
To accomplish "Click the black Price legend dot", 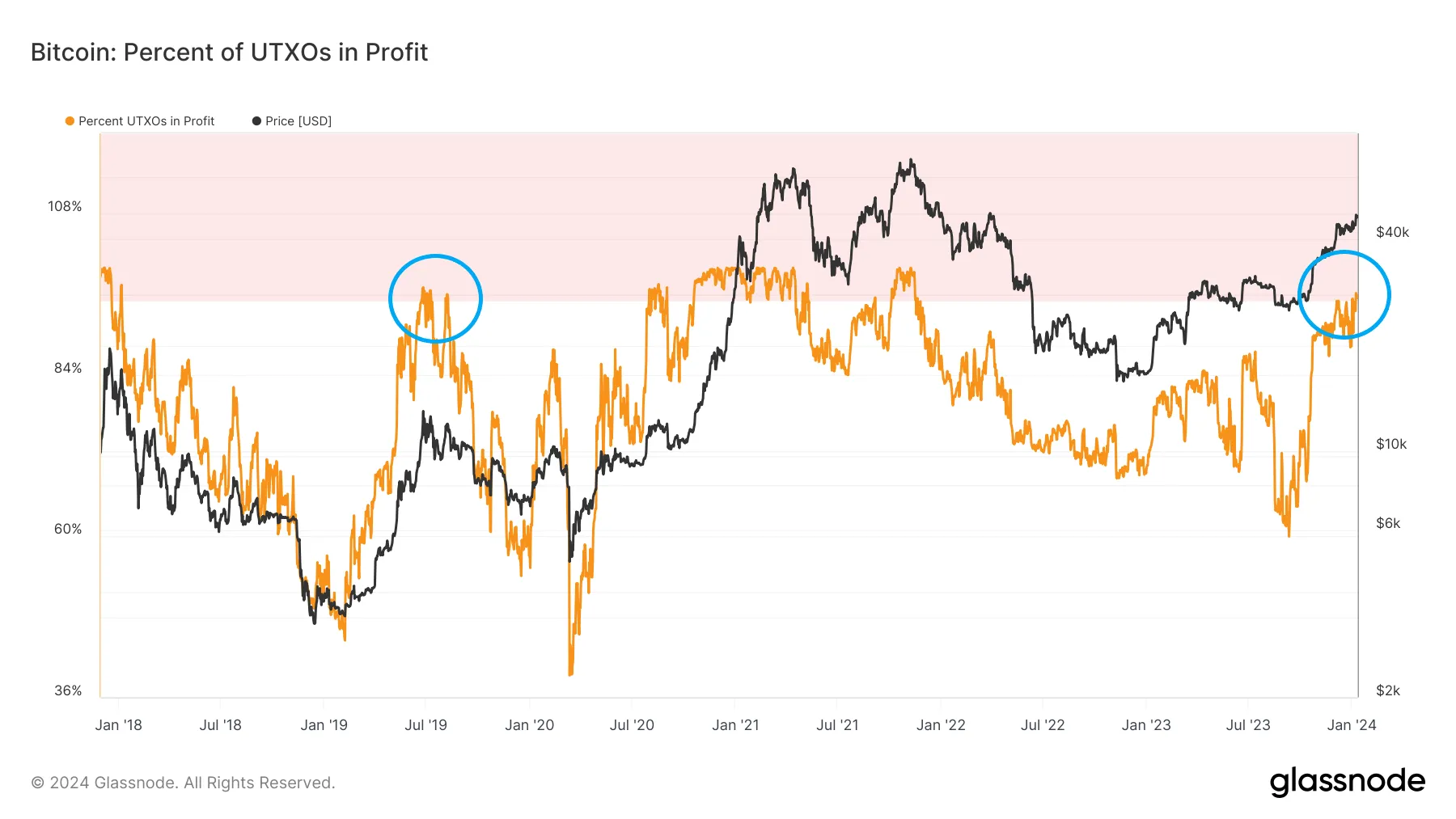I will (256, 121).
